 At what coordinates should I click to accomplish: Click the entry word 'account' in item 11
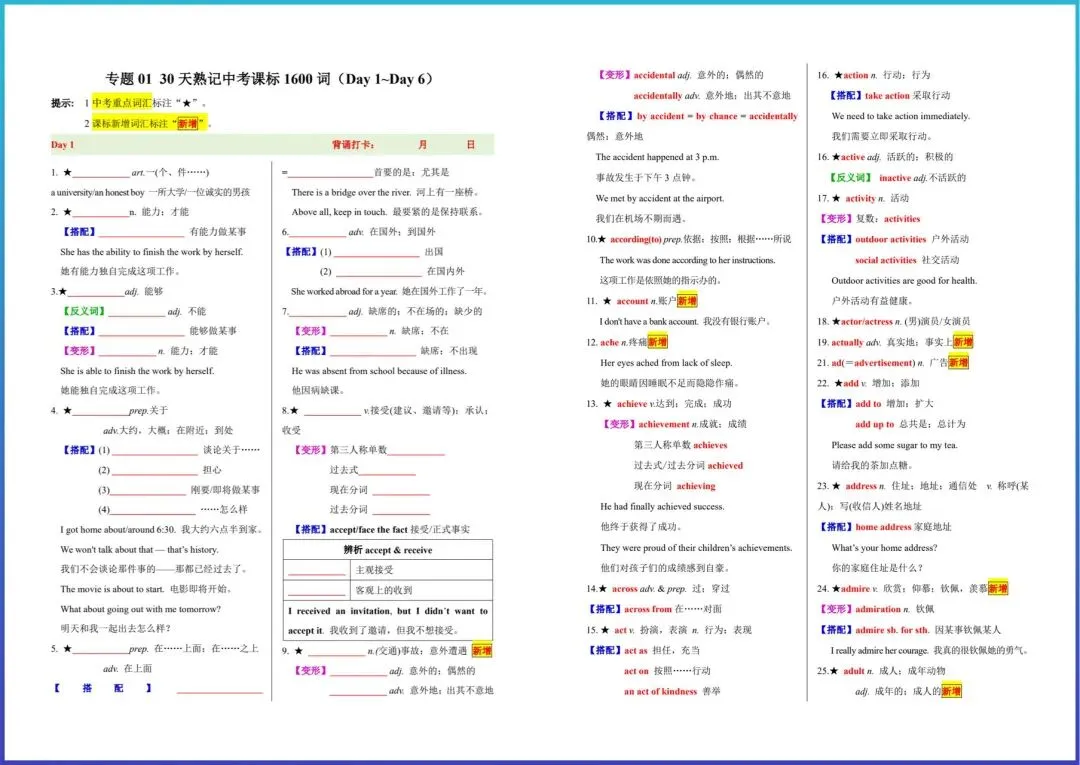tap(632, 301)
